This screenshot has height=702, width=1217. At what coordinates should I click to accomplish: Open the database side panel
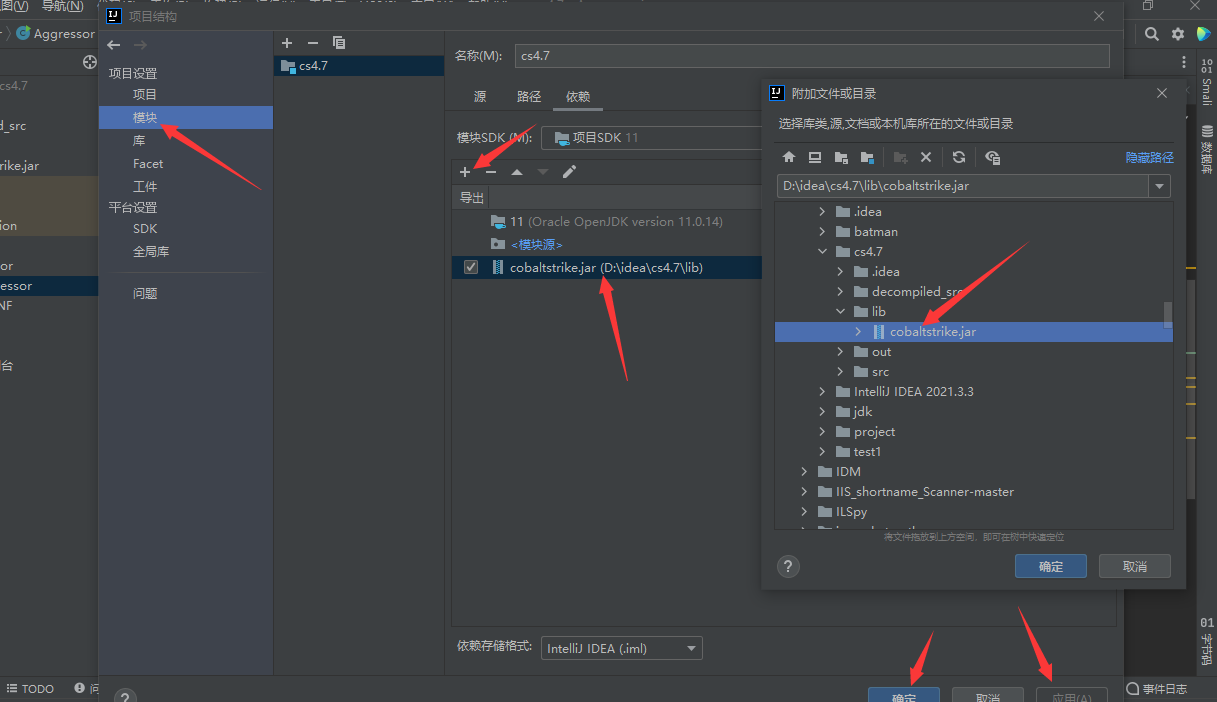[1207, 150]
